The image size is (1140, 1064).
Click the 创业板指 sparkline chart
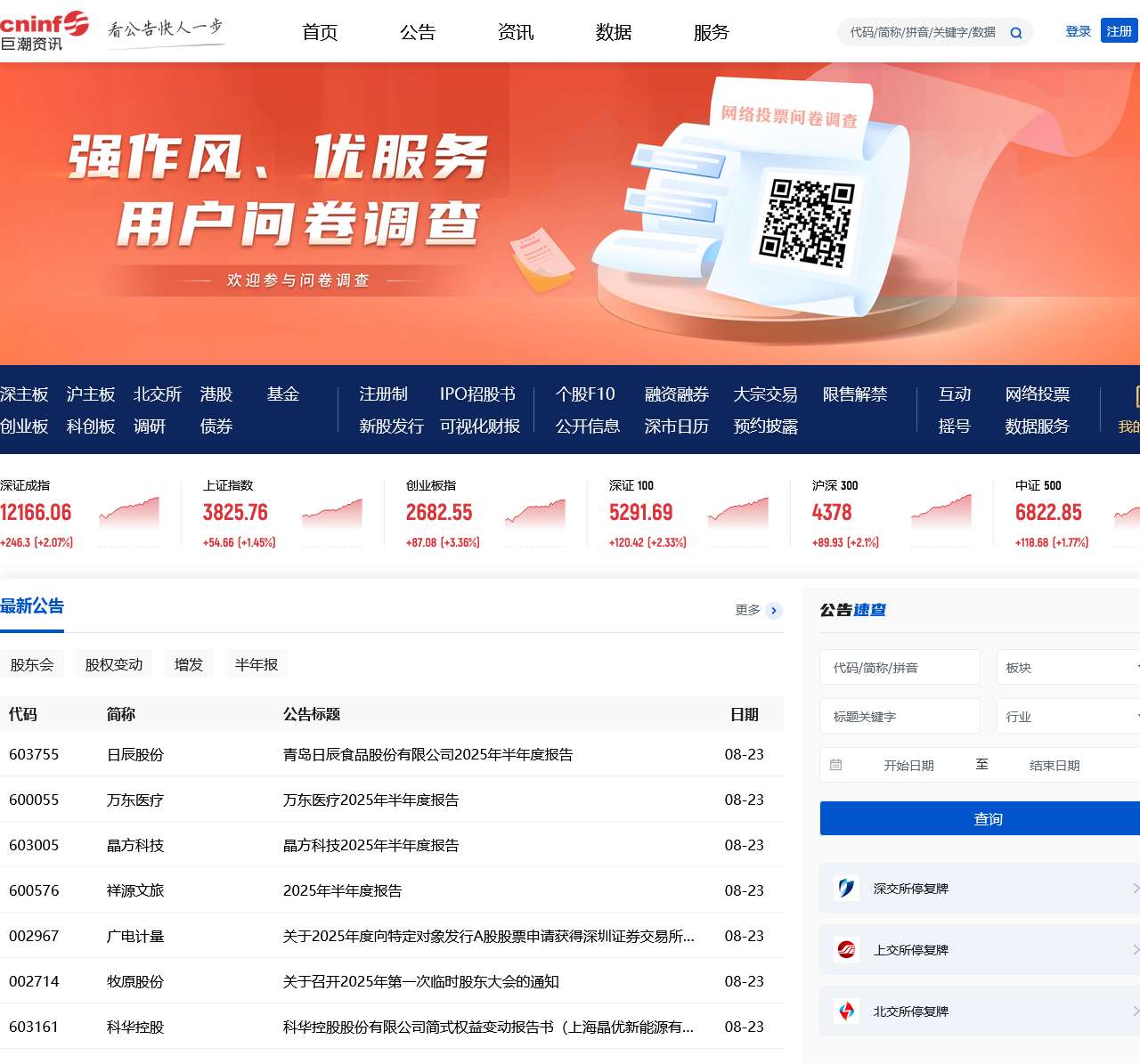[534, 513]
